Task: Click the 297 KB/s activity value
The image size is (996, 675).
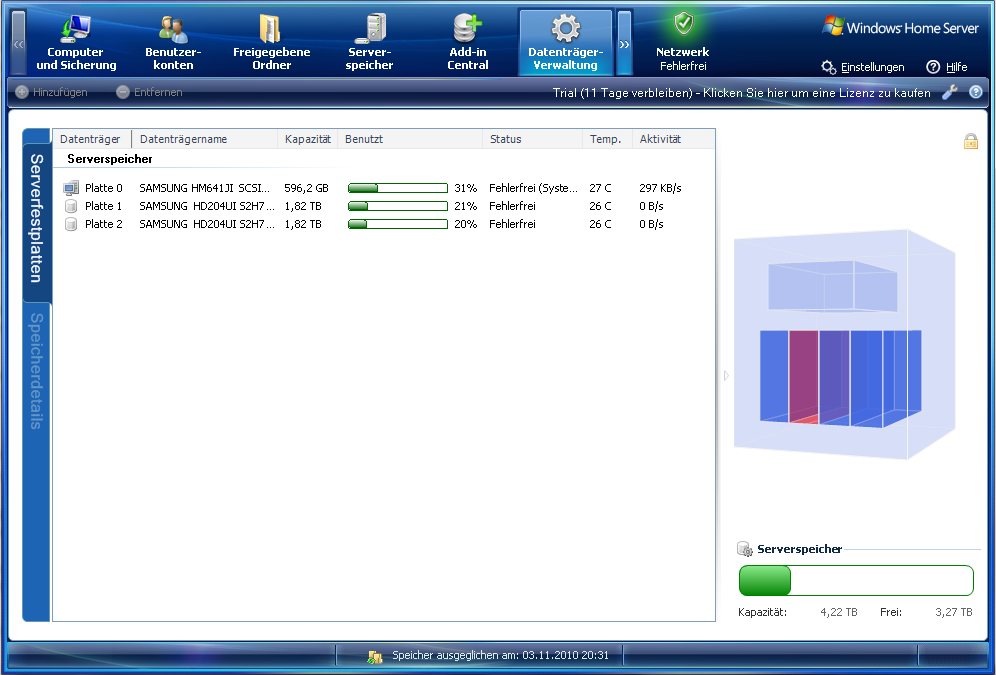Action: point(660,188)
